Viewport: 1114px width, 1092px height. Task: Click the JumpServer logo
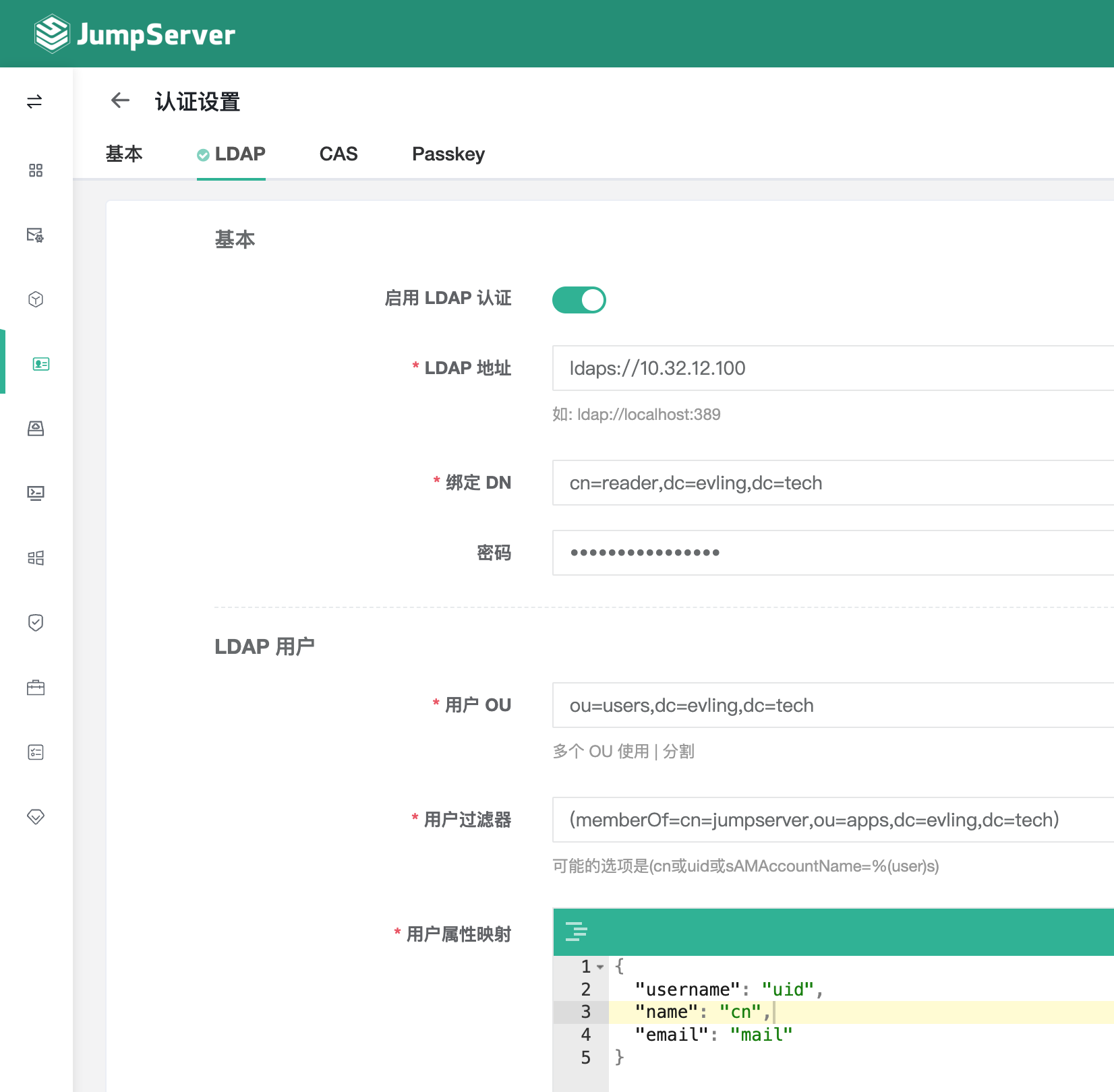[x=135, y=34]
